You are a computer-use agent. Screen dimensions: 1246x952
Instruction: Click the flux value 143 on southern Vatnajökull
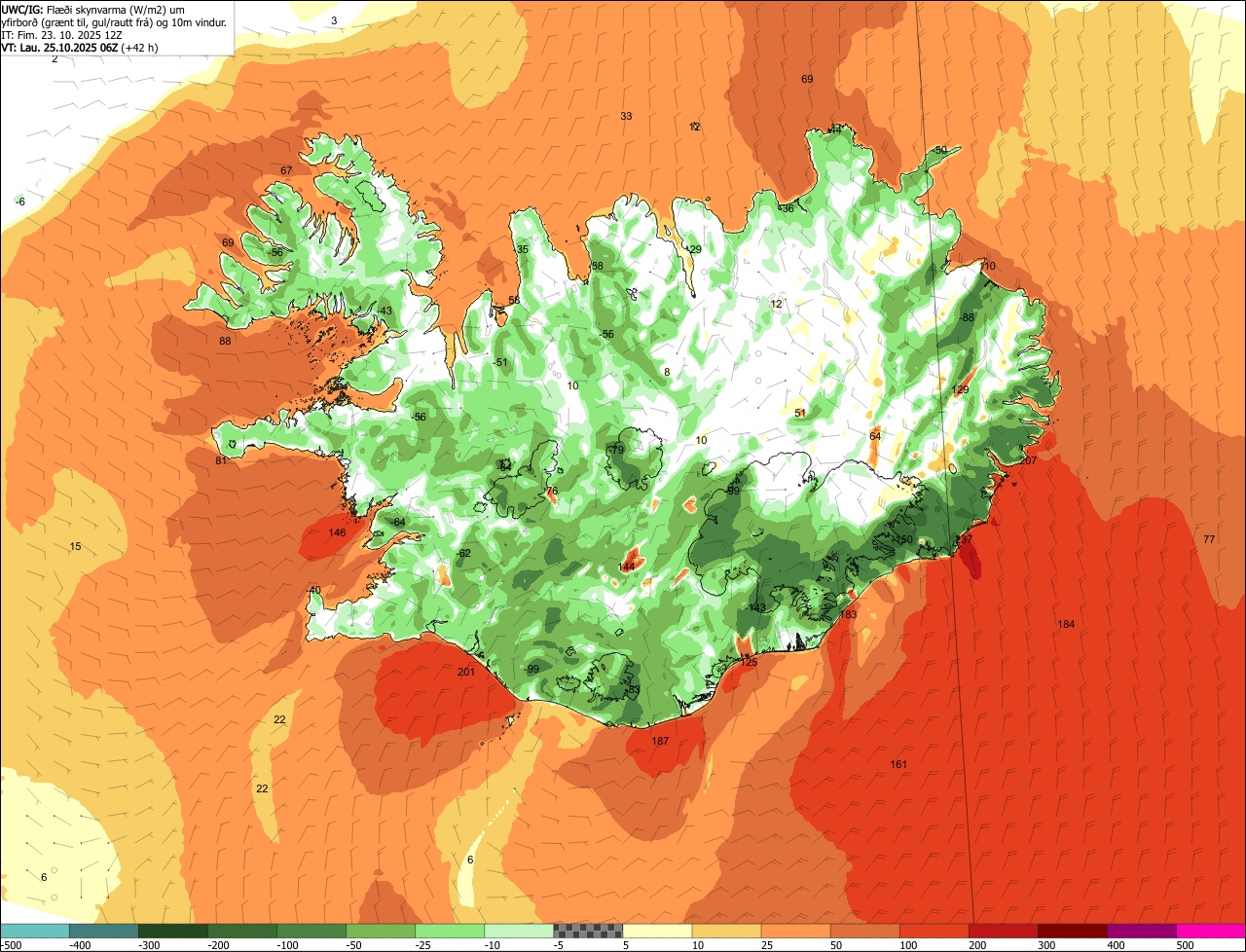[756, 607]
